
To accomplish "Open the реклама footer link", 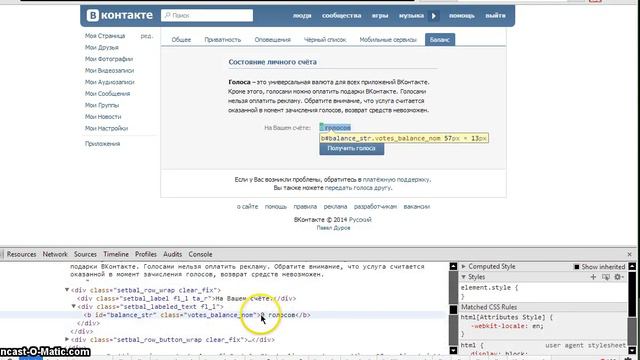I will (336, 207).
